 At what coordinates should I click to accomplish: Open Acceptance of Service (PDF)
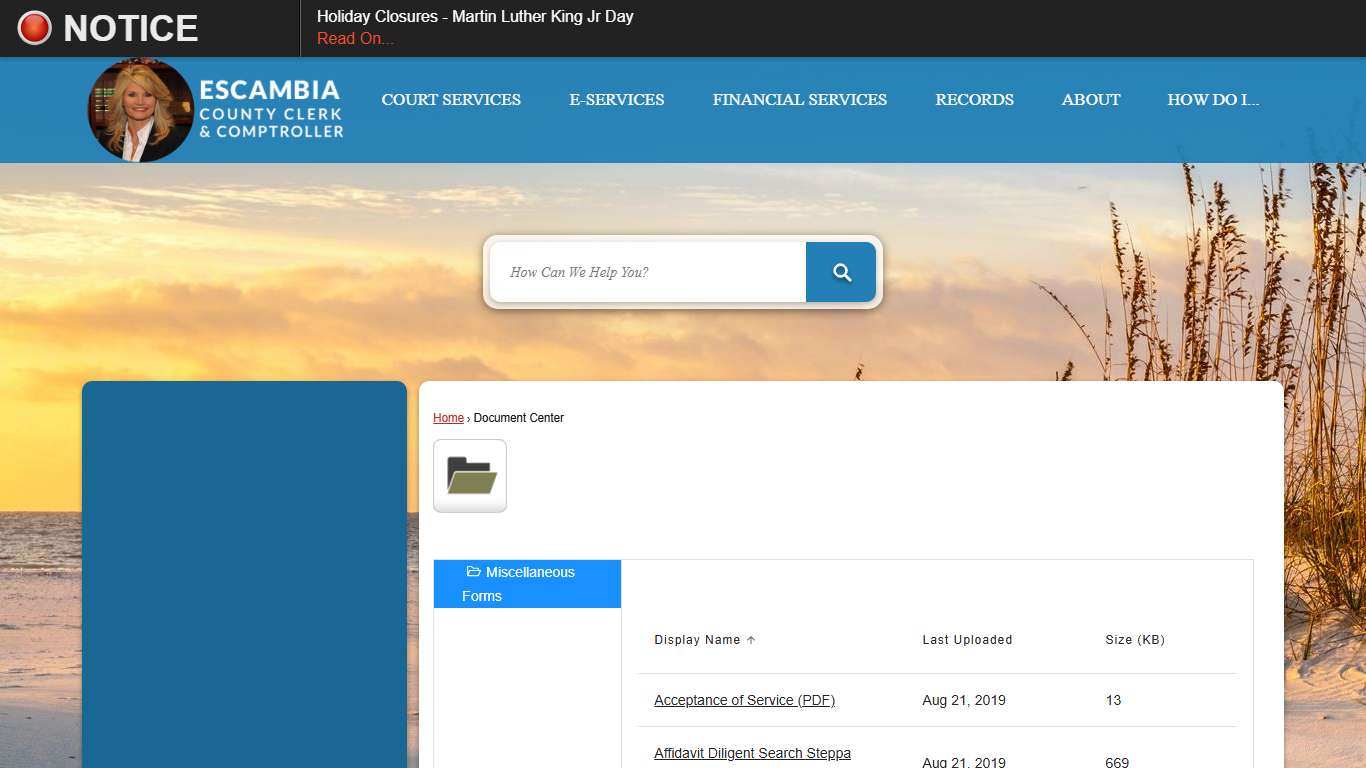[744, 700]
